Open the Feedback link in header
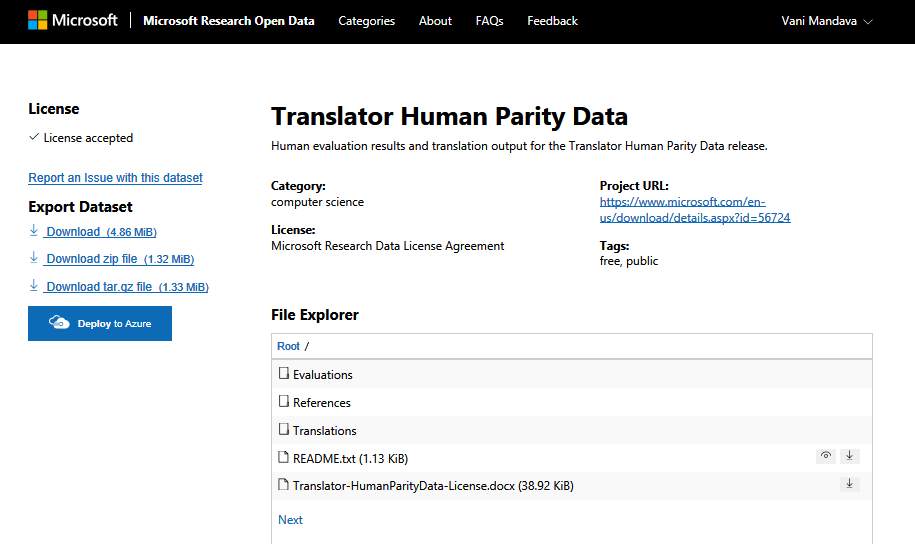 (x=552, y=21)
